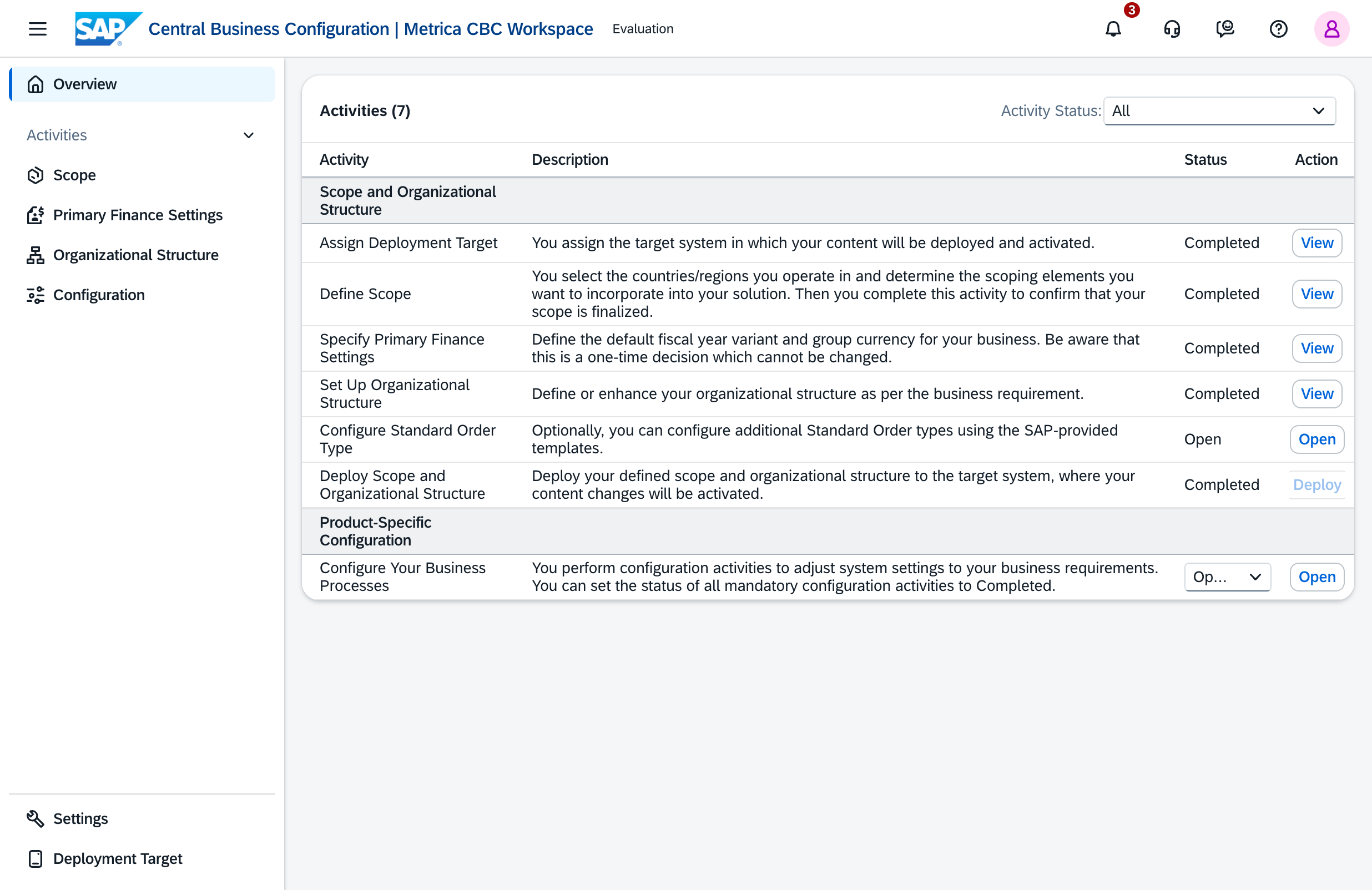This screenshot has height=890, width=1372.
Task: Click the Description column header
Action: point(569,160)
